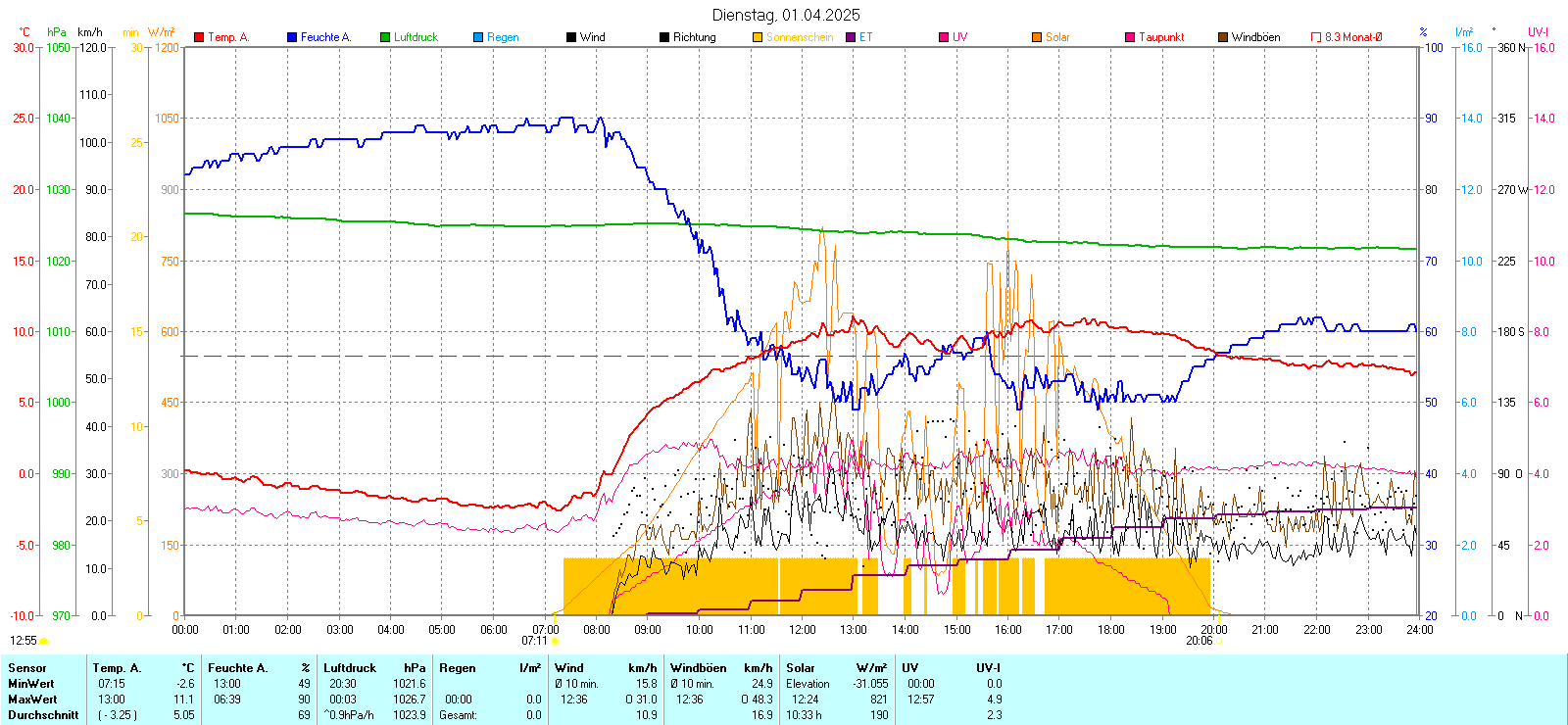Select the Windböen column header in the table
Viewport: 1568px width, 725px height.
click(698, 668)
